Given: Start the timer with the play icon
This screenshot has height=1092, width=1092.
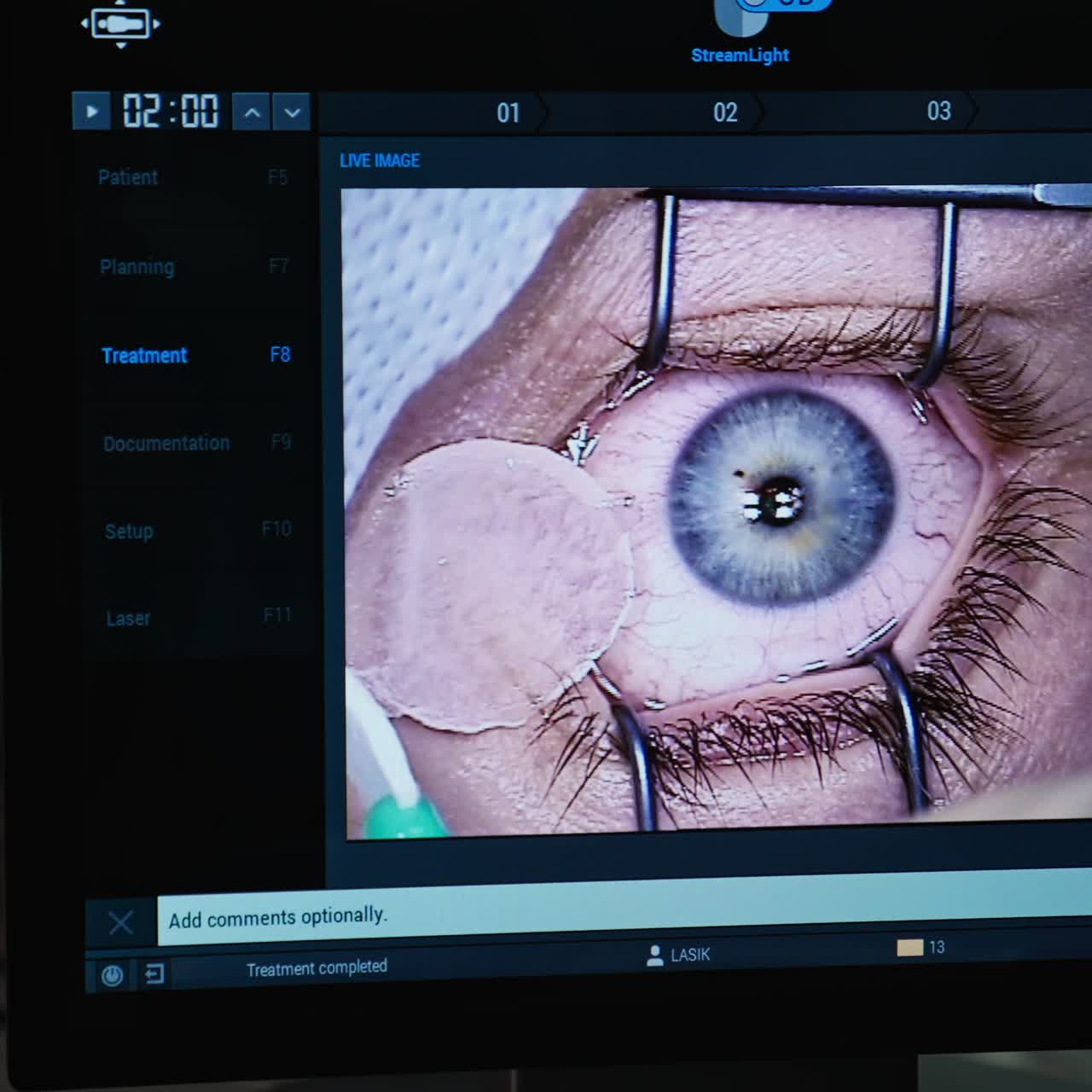Looking at the screenshot, I should click(90, 111).
